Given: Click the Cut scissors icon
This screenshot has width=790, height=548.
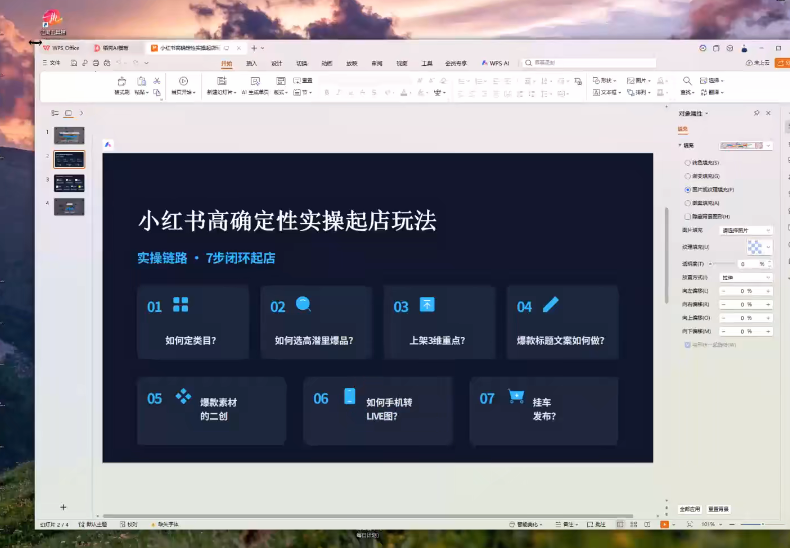Looking at the screenshot, I should coord(157,81).
